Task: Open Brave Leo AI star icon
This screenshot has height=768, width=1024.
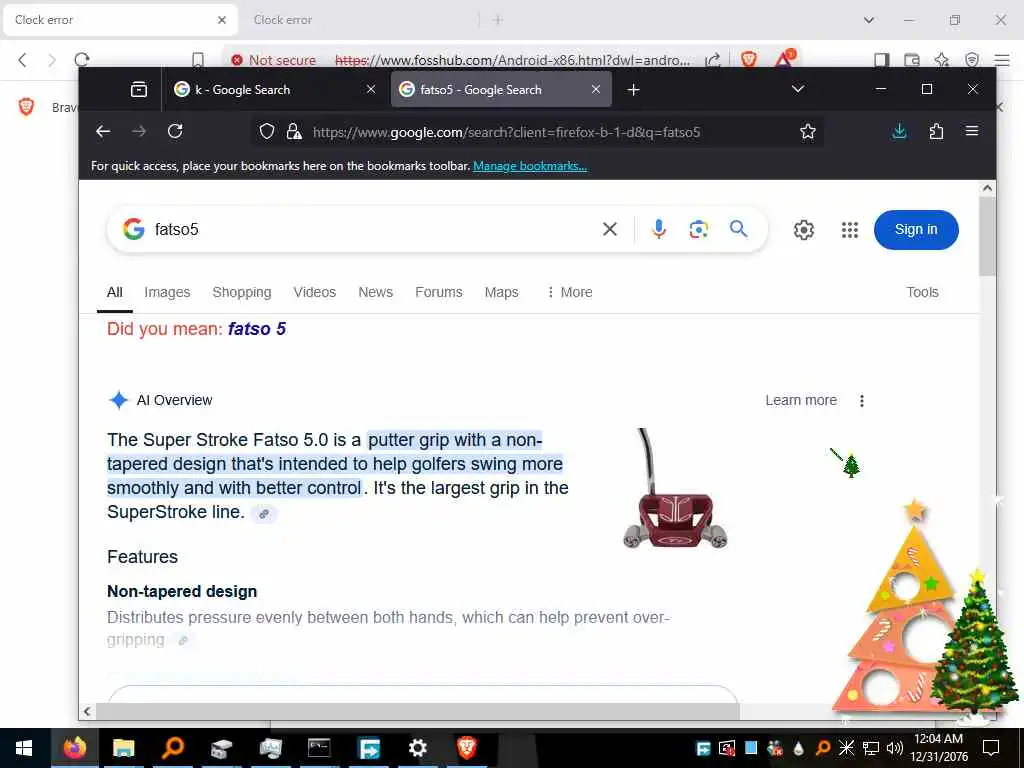Action: [941, 60]
